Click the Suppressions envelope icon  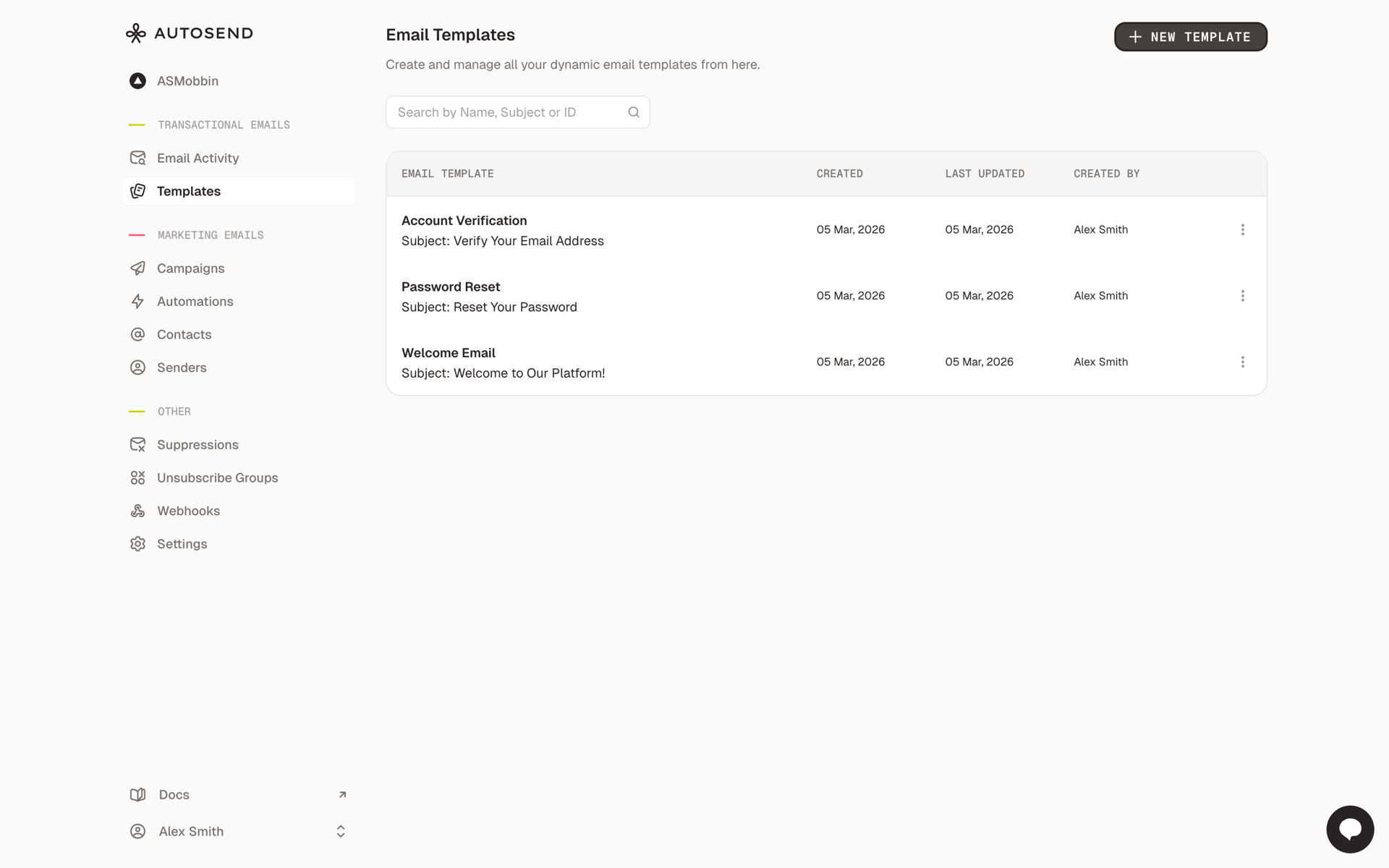[x=137, y=445]
